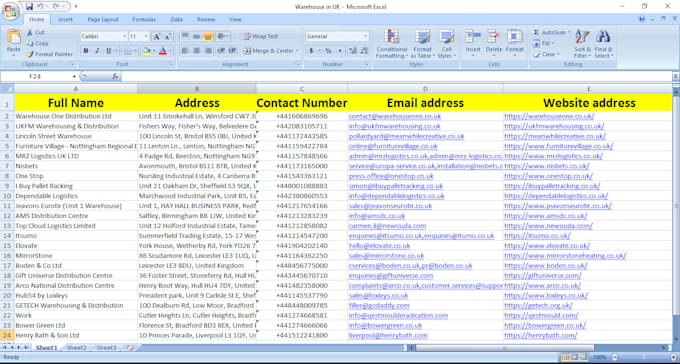Open the Name Box dropdown arrow
Image resolution: width=680 pixels, height=364 pixels.
click(74, 76)
